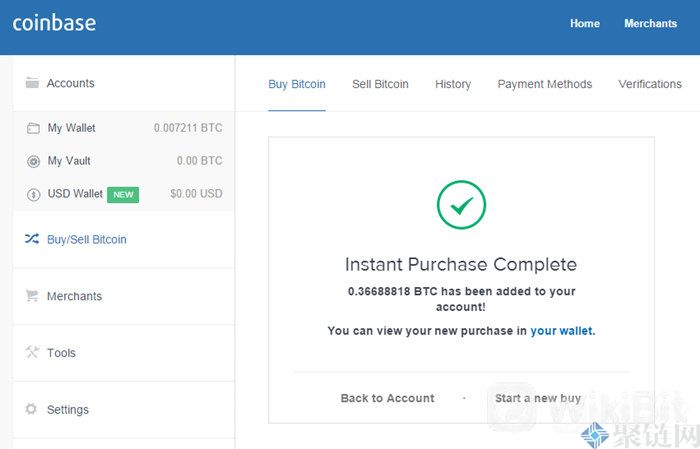The height and width of the screenshot is (449, 700).
Task: Click the Settings gear icon
Action: pos(32,409)
